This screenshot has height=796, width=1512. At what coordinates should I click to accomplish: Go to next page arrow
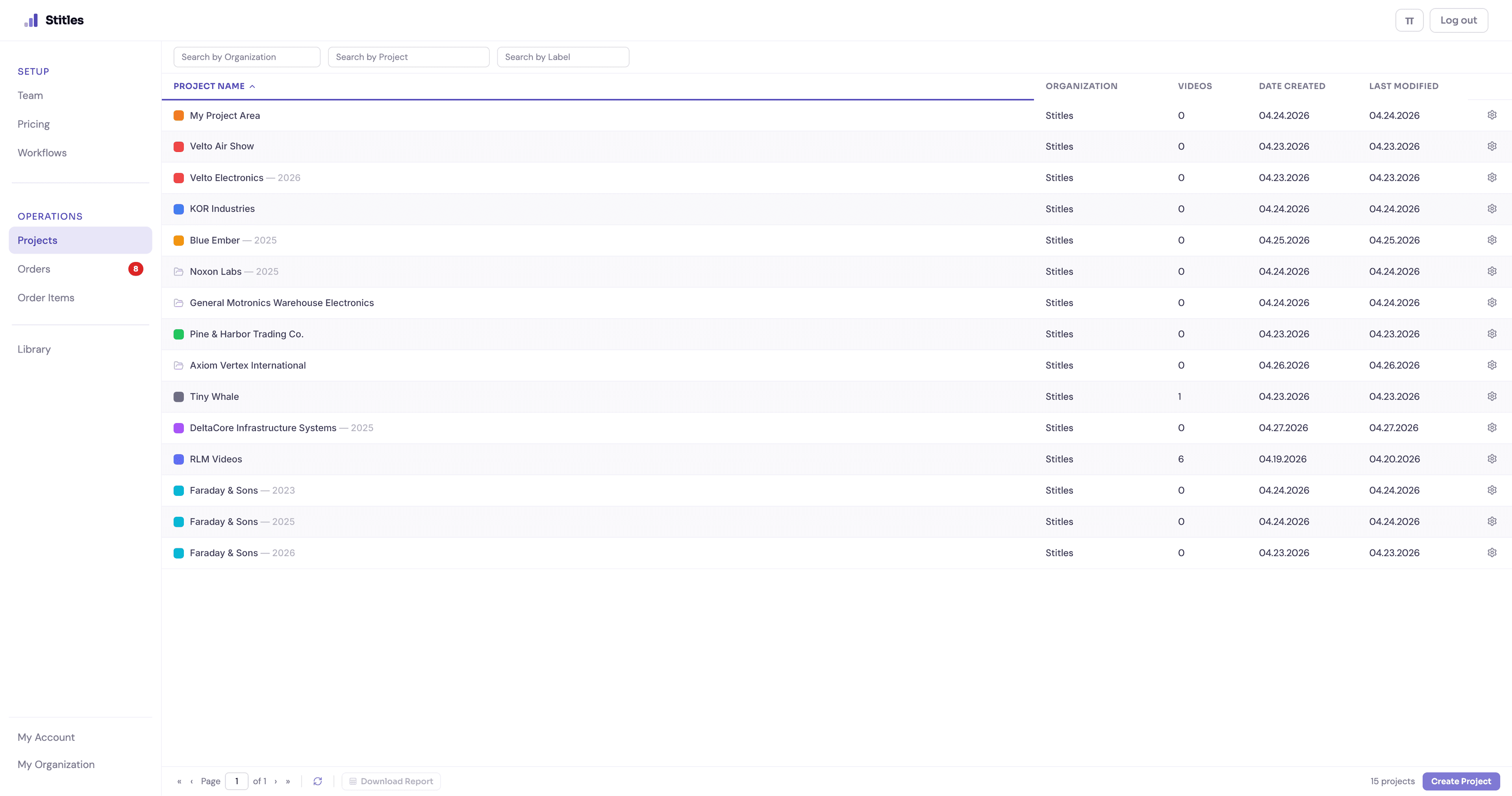[x=275, y=781]
